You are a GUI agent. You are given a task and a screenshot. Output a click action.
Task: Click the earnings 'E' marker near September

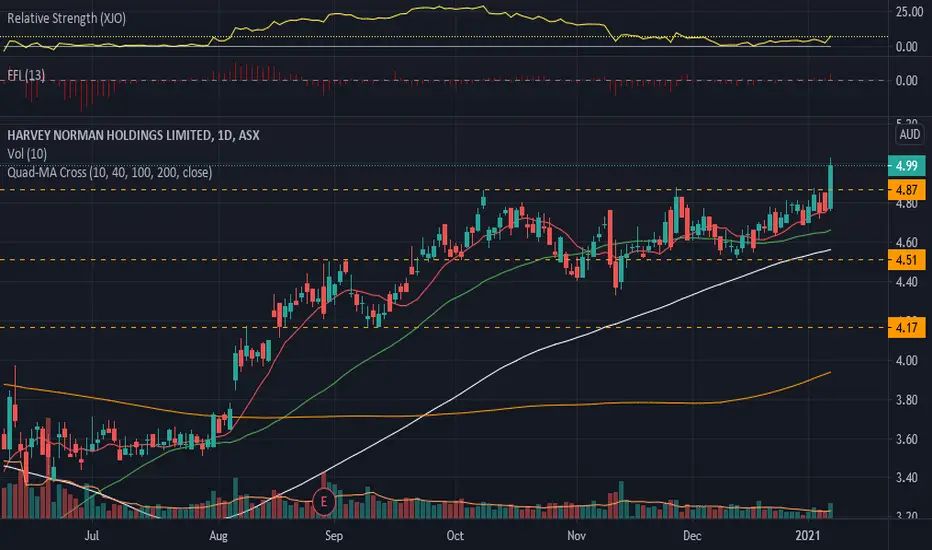coord(324,501)
